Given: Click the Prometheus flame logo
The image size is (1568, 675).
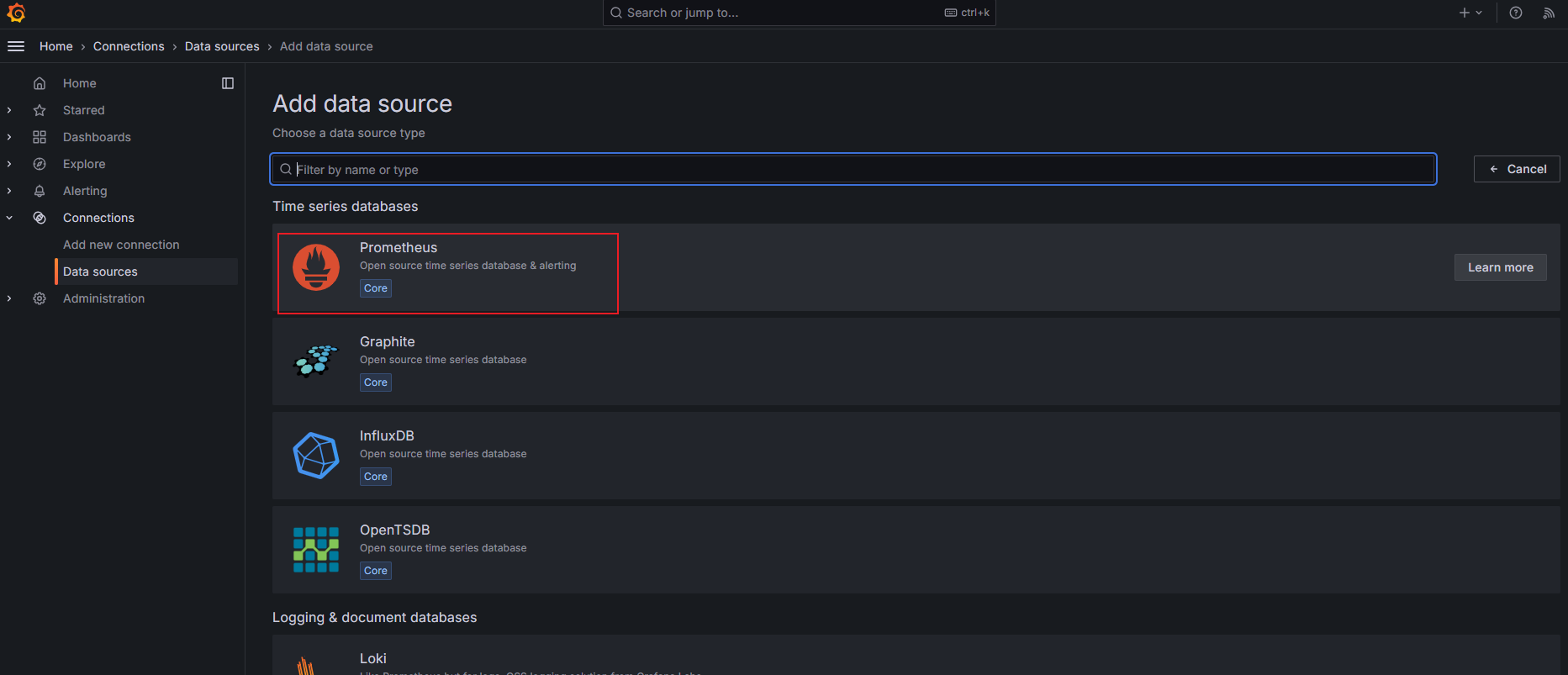Looking at the screenshot, I should (x=316, y=267).
